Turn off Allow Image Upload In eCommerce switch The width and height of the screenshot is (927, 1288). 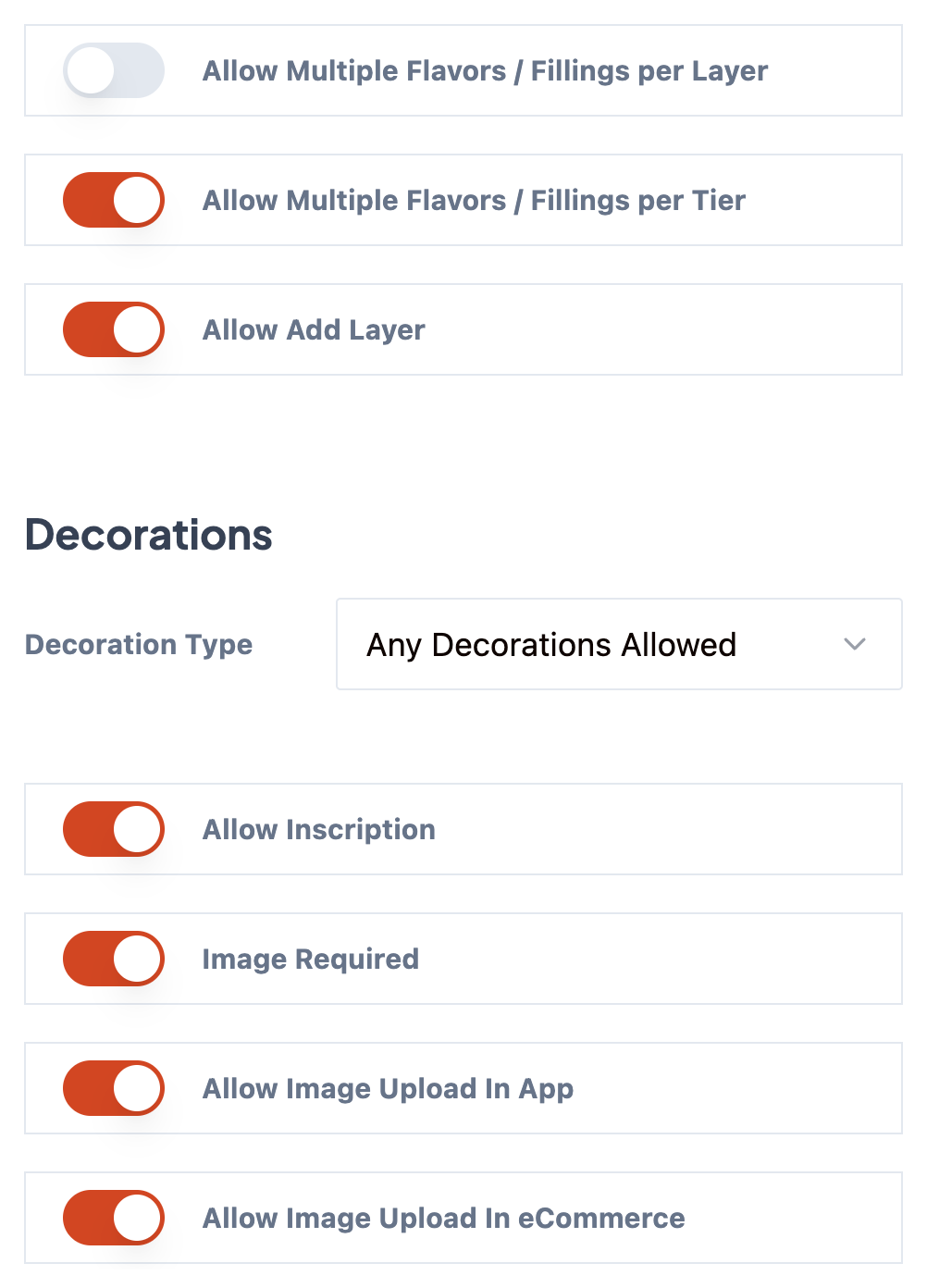tap(114, 1218)
